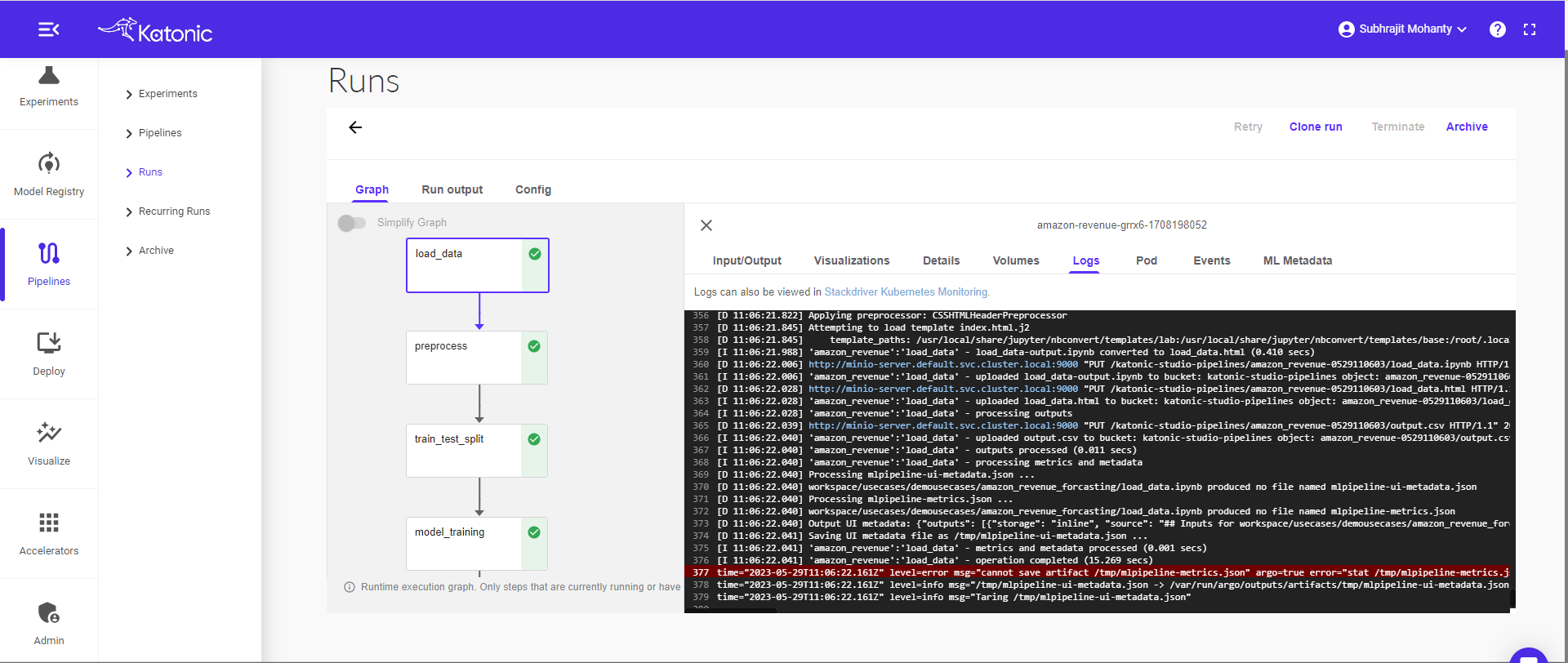Click the Katonic logo
The width and height of the screenshot is (1568, 663).
[155, 30]
